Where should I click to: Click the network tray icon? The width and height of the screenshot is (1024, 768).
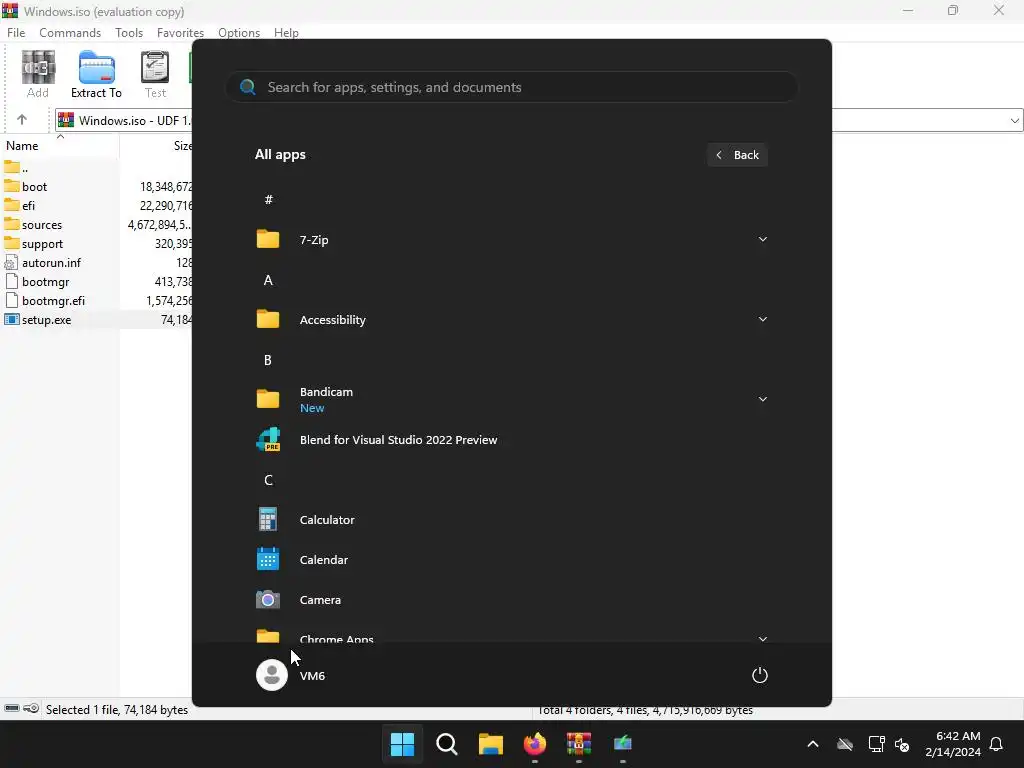(876, 744)
